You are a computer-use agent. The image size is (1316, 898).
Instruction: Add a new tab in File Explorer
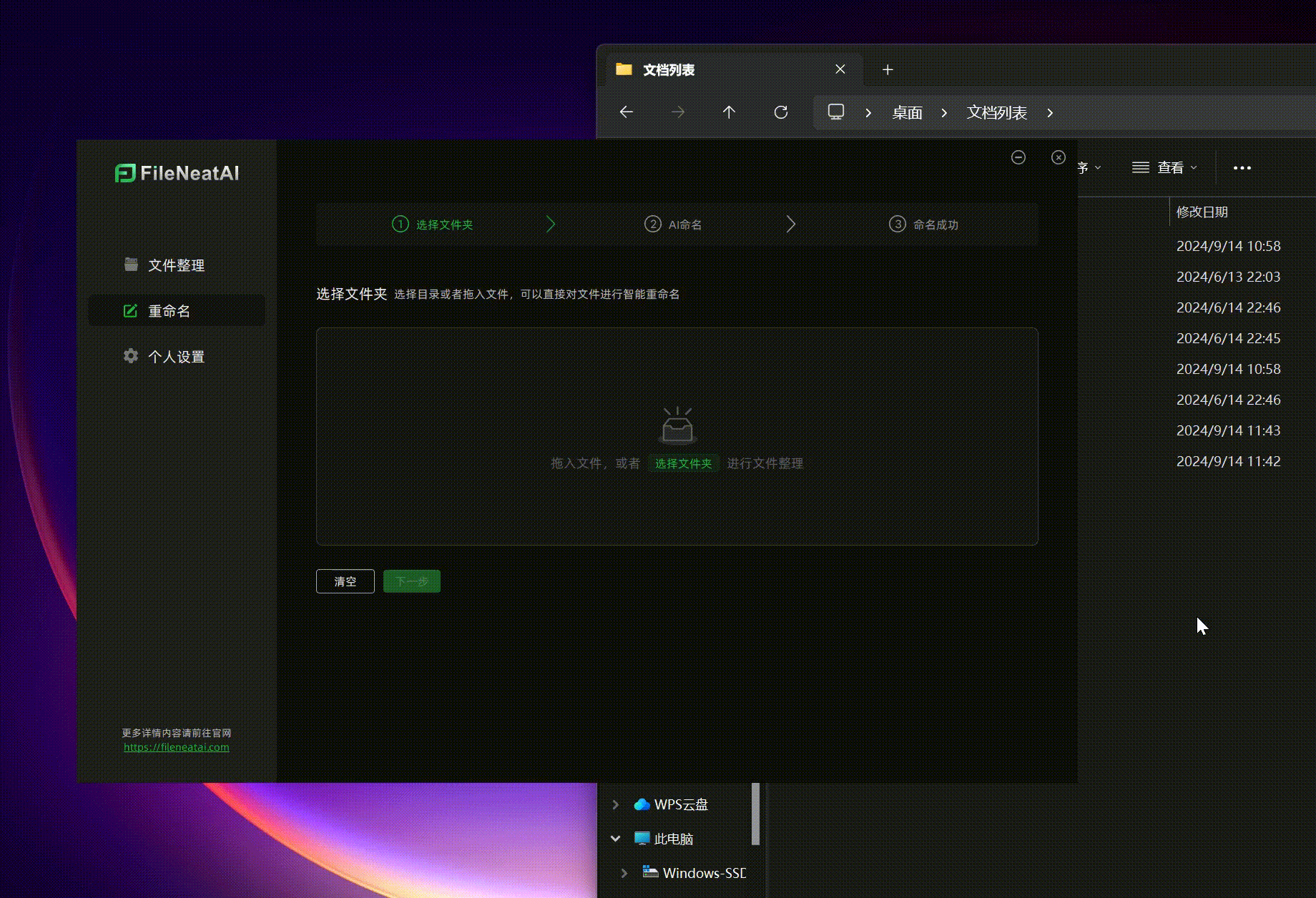[888, 69]
